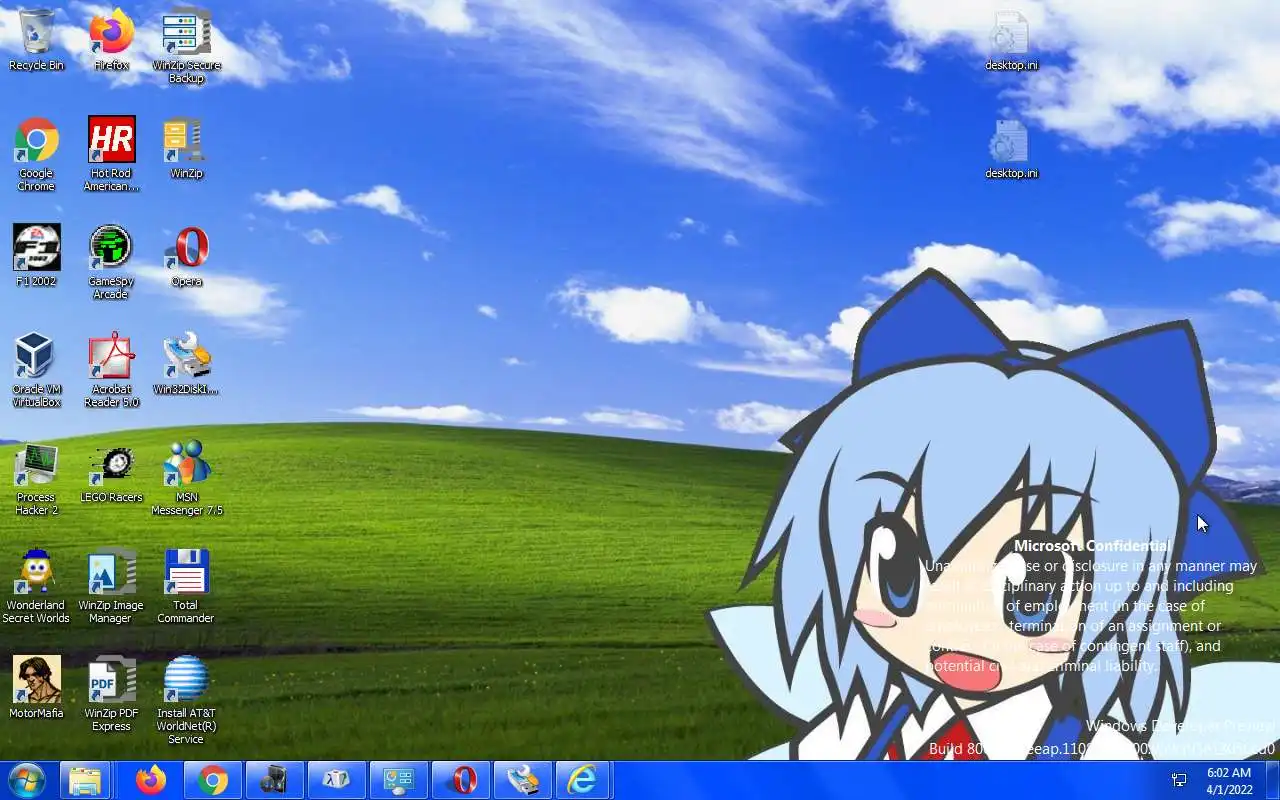The width and height of the screenshot is (1280, 800).
Task: Open the Control Panel taskbar icon
Action: pyautogui.click(x=399, y=780)
